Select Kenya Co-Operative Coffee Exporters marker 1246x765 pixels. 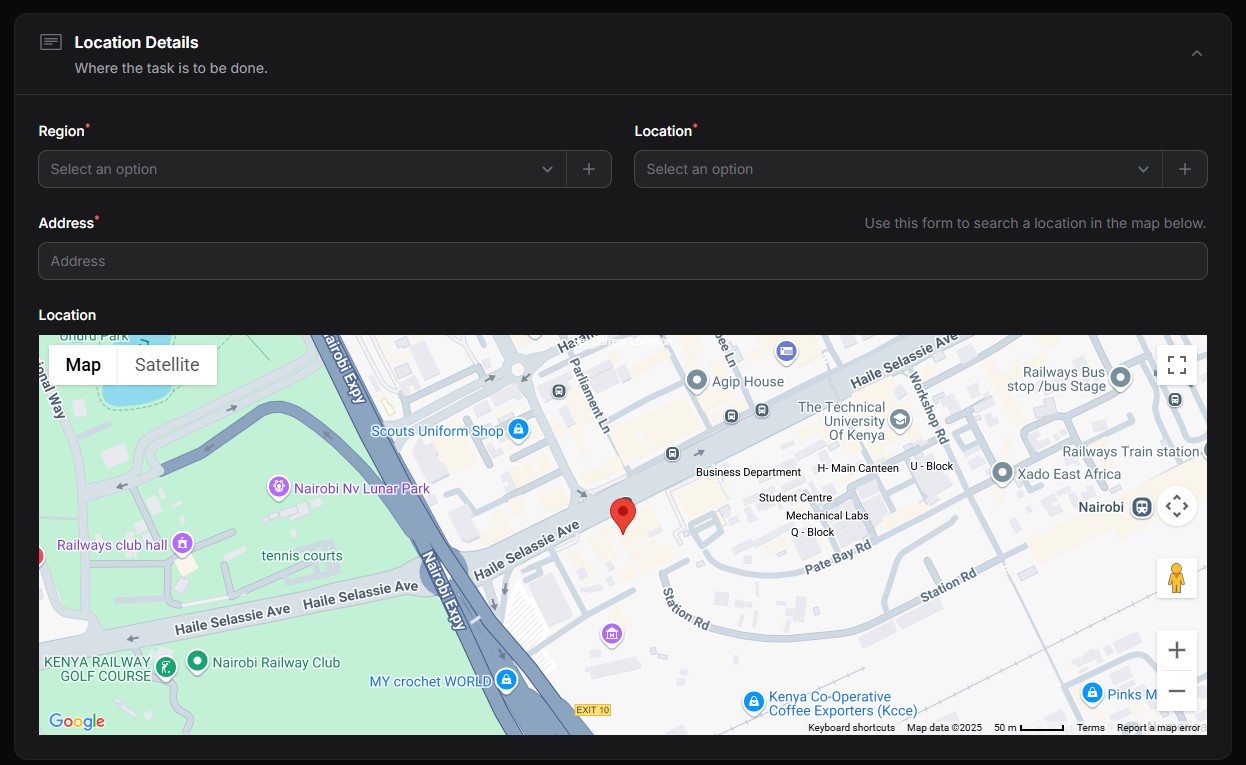(753, 702)
